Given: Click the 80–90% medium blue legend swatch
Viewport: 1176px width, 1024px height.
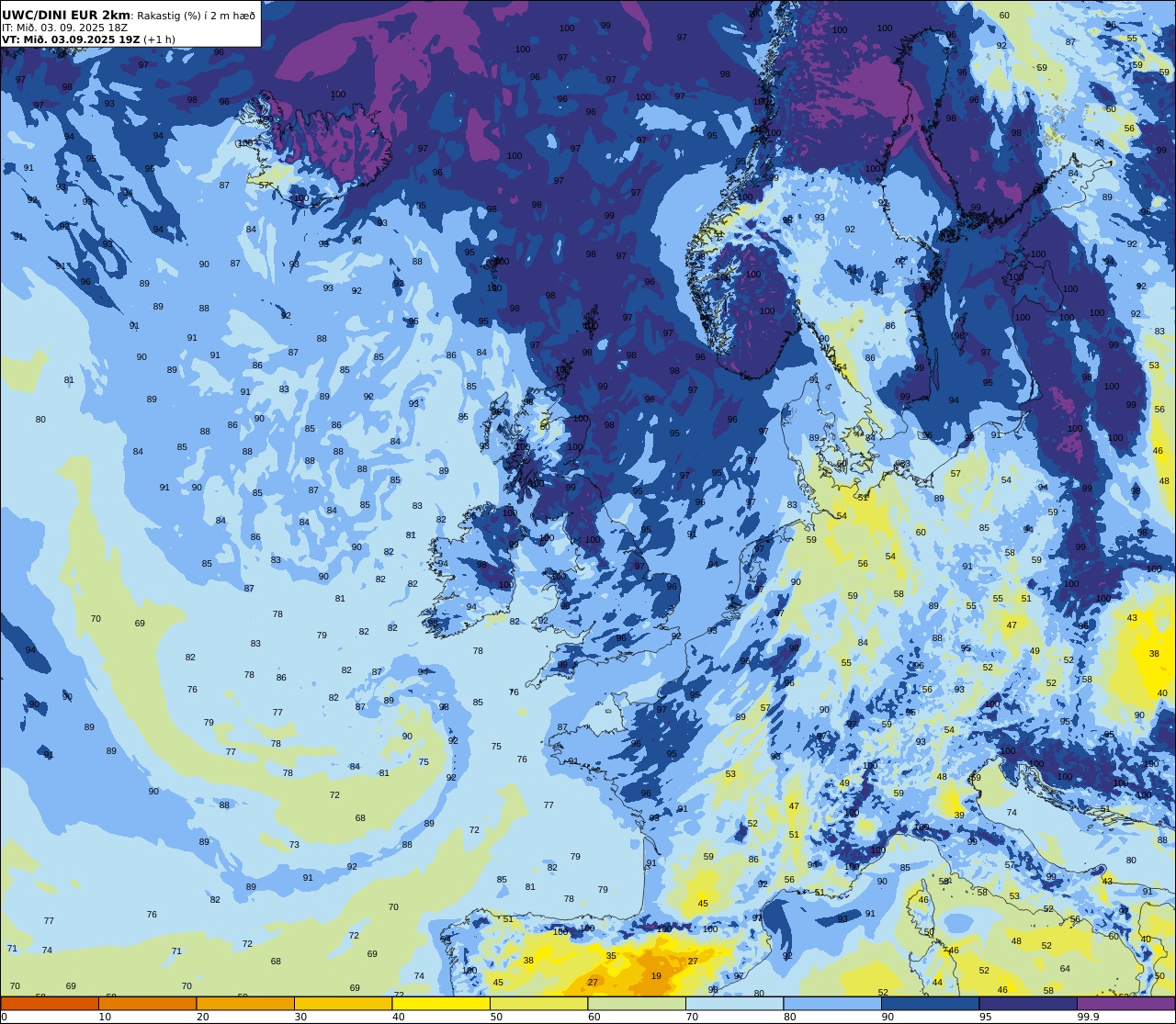Looking at the screenshot, I should pyautogui.click(x=832, y=1003).
